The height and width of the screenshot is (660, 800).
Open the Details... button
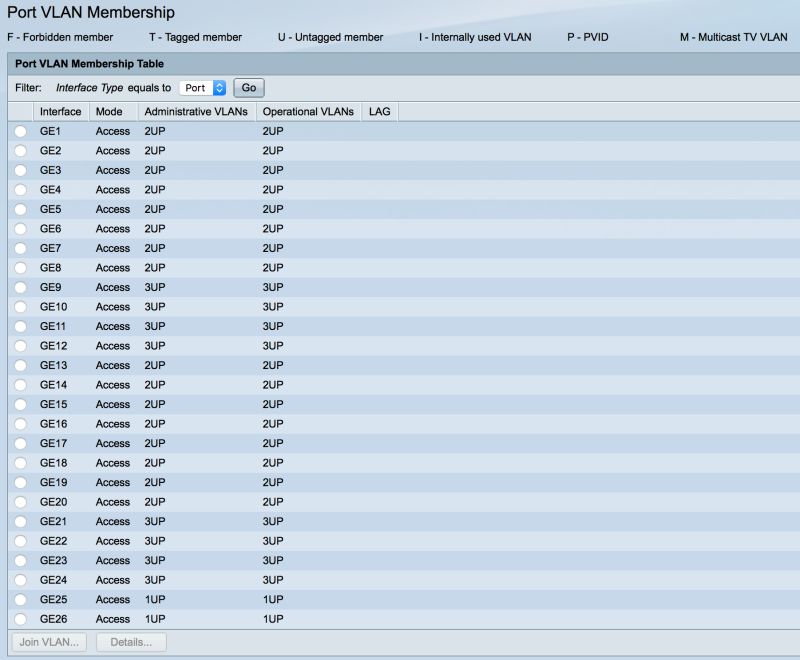coord(131,642)
